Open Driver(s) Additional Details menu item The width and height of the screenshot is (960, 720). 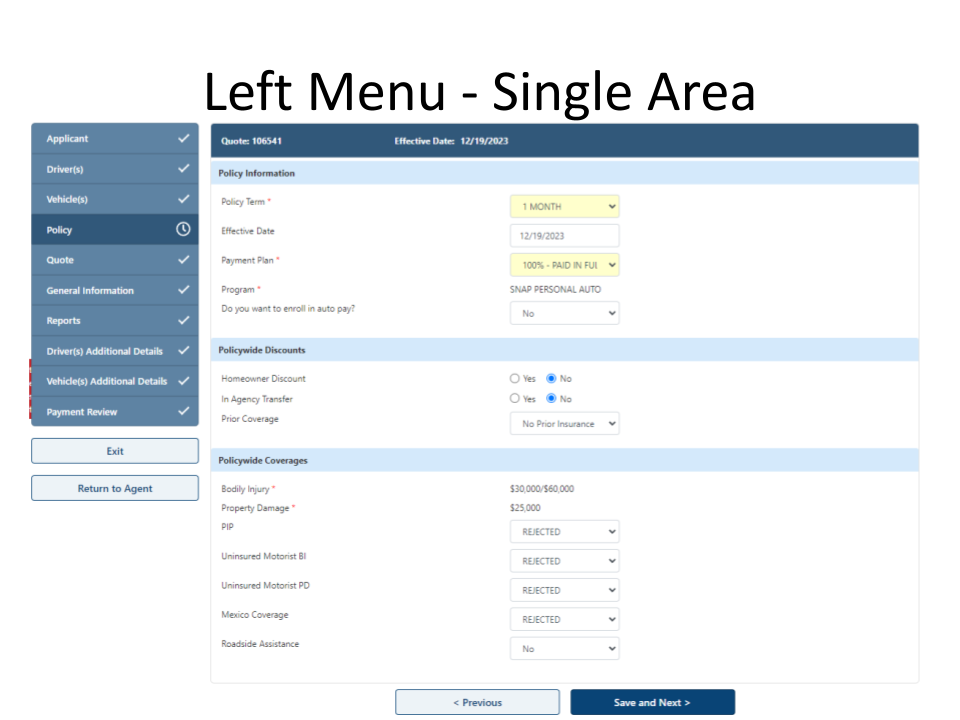(x=105, y=351)
